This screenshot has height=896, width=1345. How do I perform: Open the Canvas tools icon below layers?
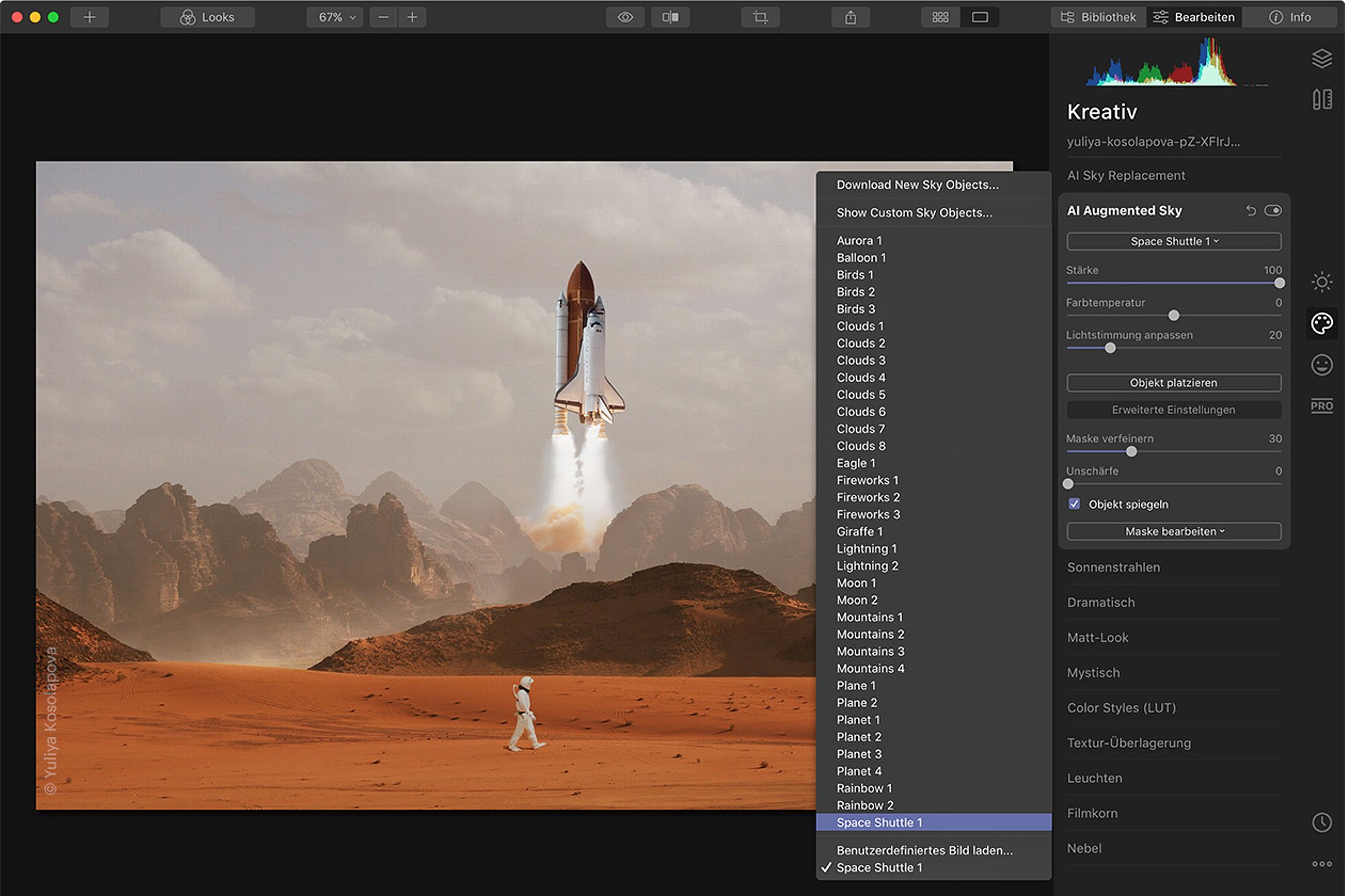(x=1321, y=99)
